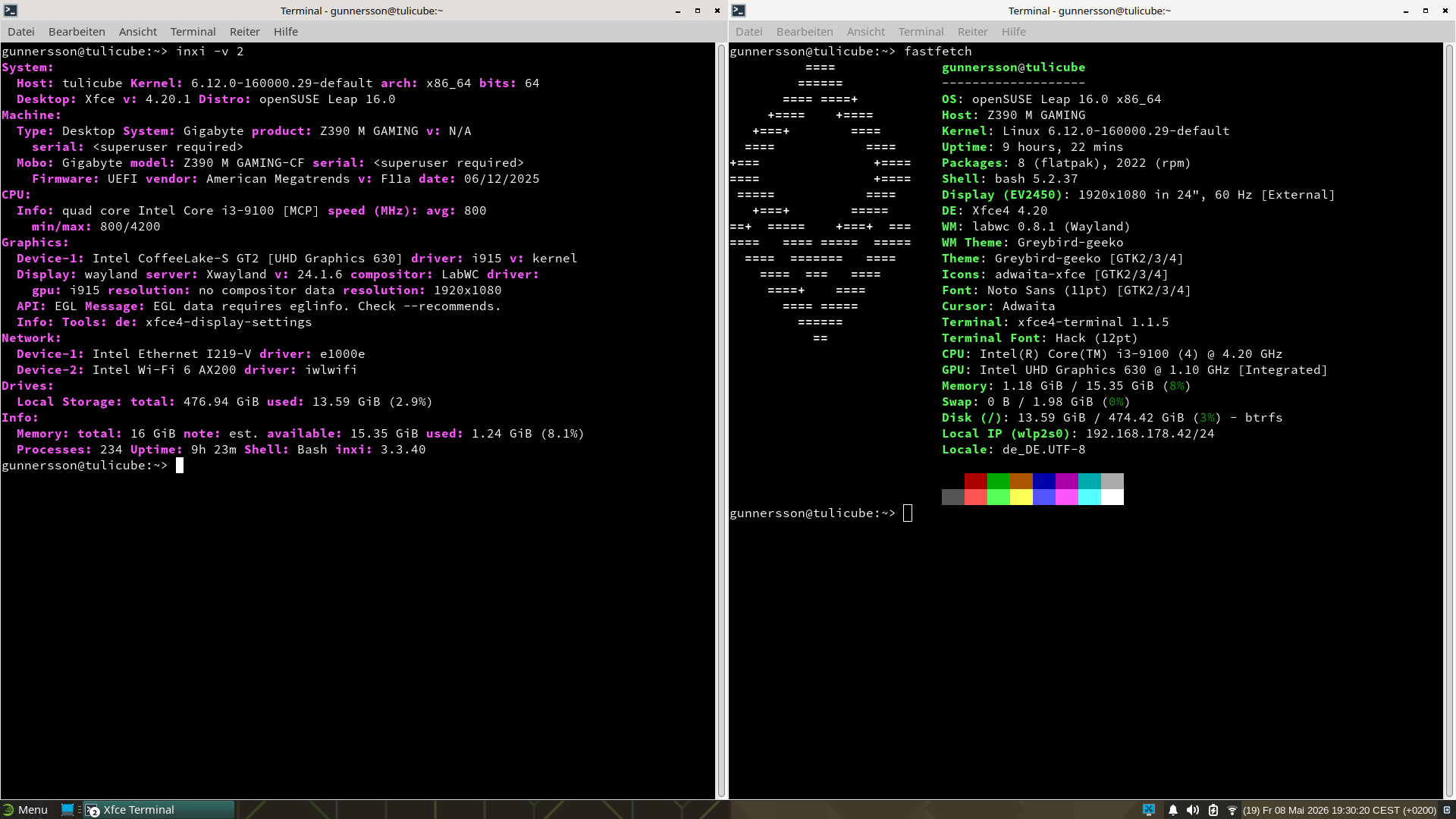1456x819 pixels.
Task: Open the battery power manager icon
Action: click(x=1213, y=810)
